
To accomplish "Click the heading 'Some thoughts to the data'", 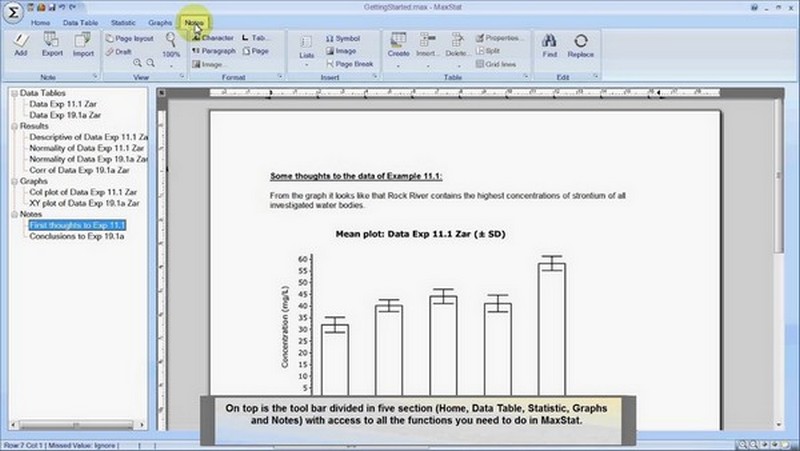I will click(356, 176).
